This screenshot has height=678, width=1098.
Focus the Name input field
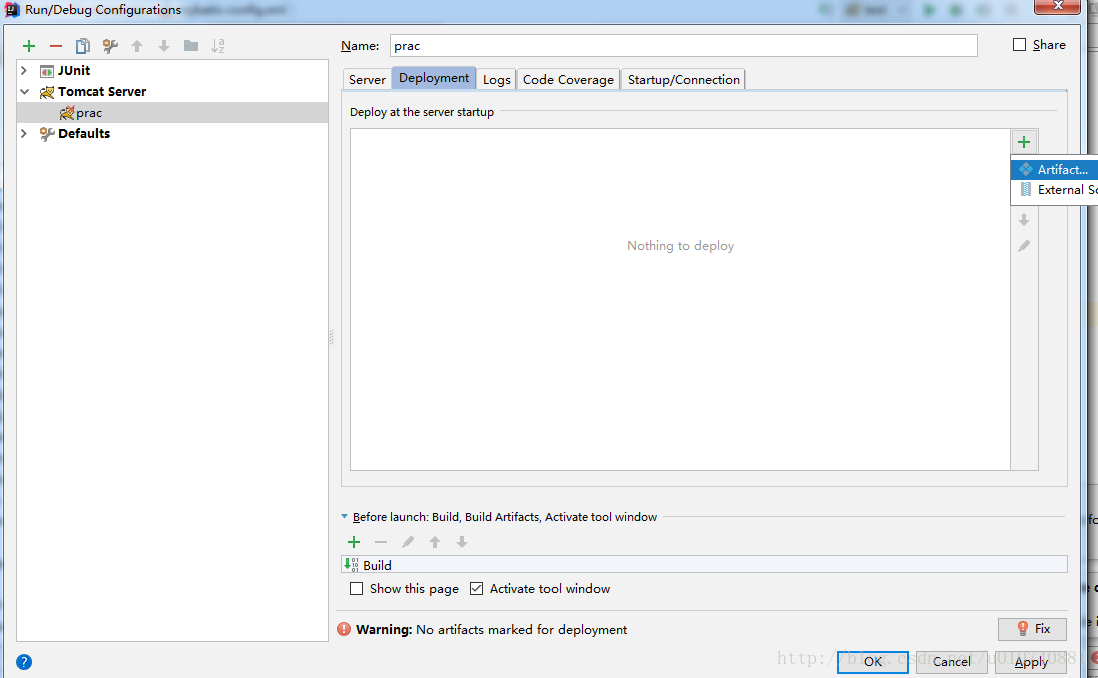tap(683, 46)
